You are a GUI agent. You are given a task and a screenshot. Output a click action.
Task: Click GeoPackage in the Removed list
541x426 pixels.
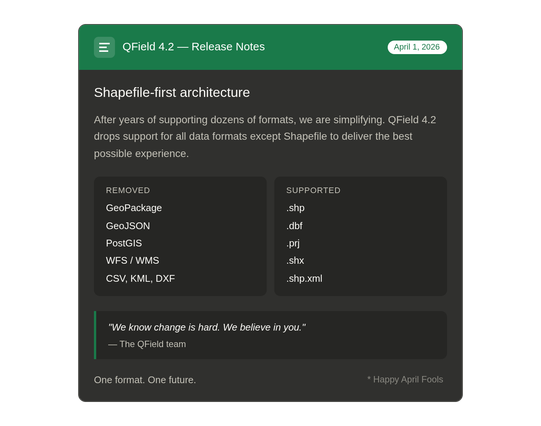point(134,208)
